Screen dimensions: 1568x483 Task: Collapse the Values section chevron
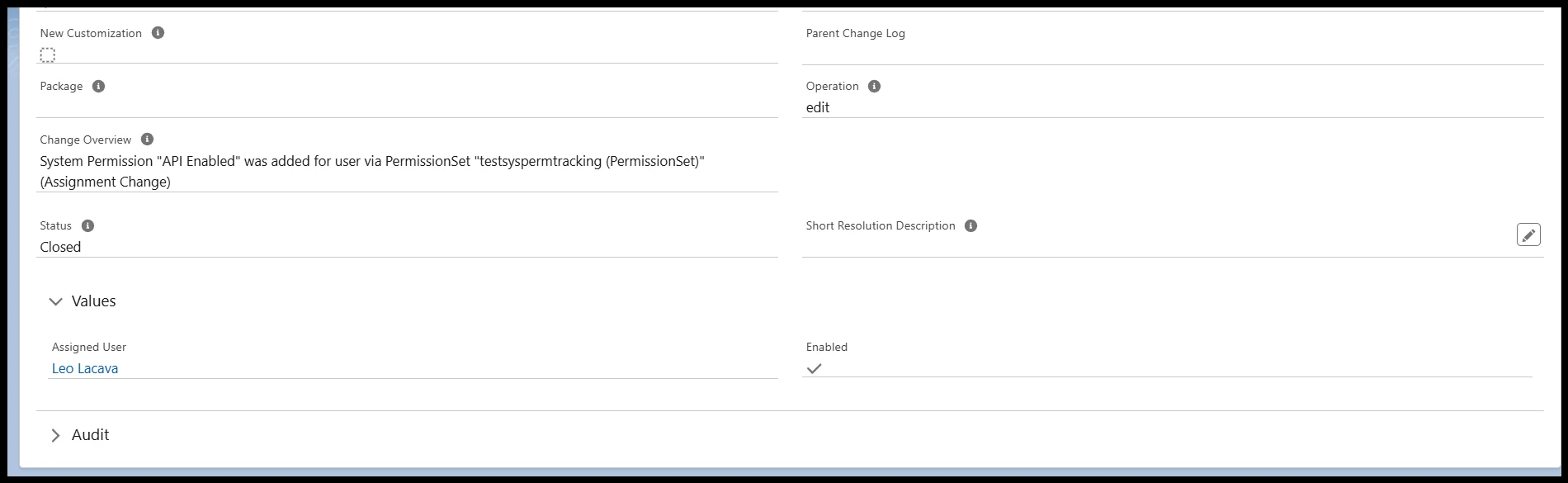click(x=56, y=301)
